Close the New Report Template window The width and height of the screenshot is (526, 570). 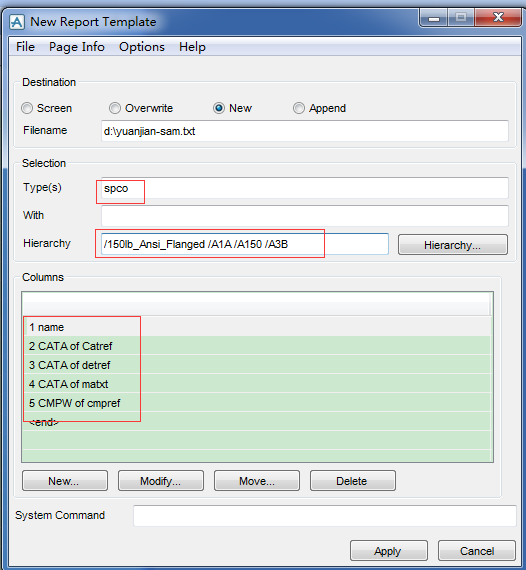tap(498, 17)
